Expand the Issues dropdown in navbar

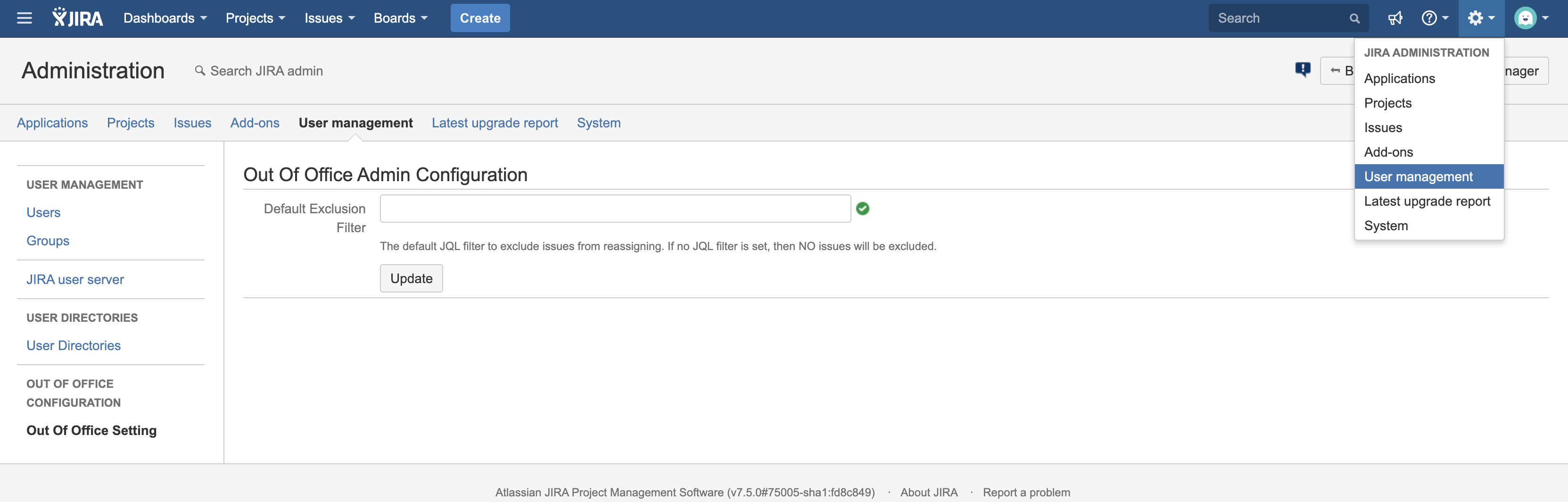(x=330, y=18)
